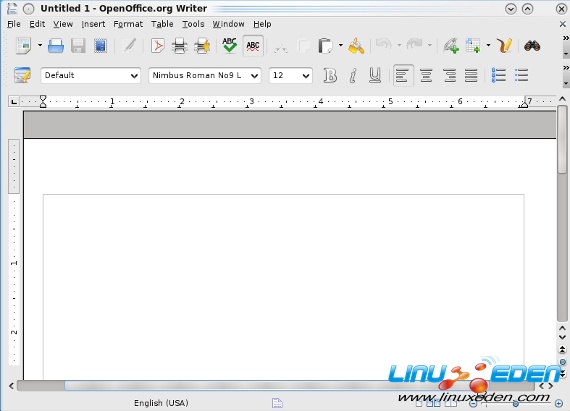The height and width of the screenshot is (411, 570).
Task: Click the Save floppy disk icon
Action: [x=78, y=46]
